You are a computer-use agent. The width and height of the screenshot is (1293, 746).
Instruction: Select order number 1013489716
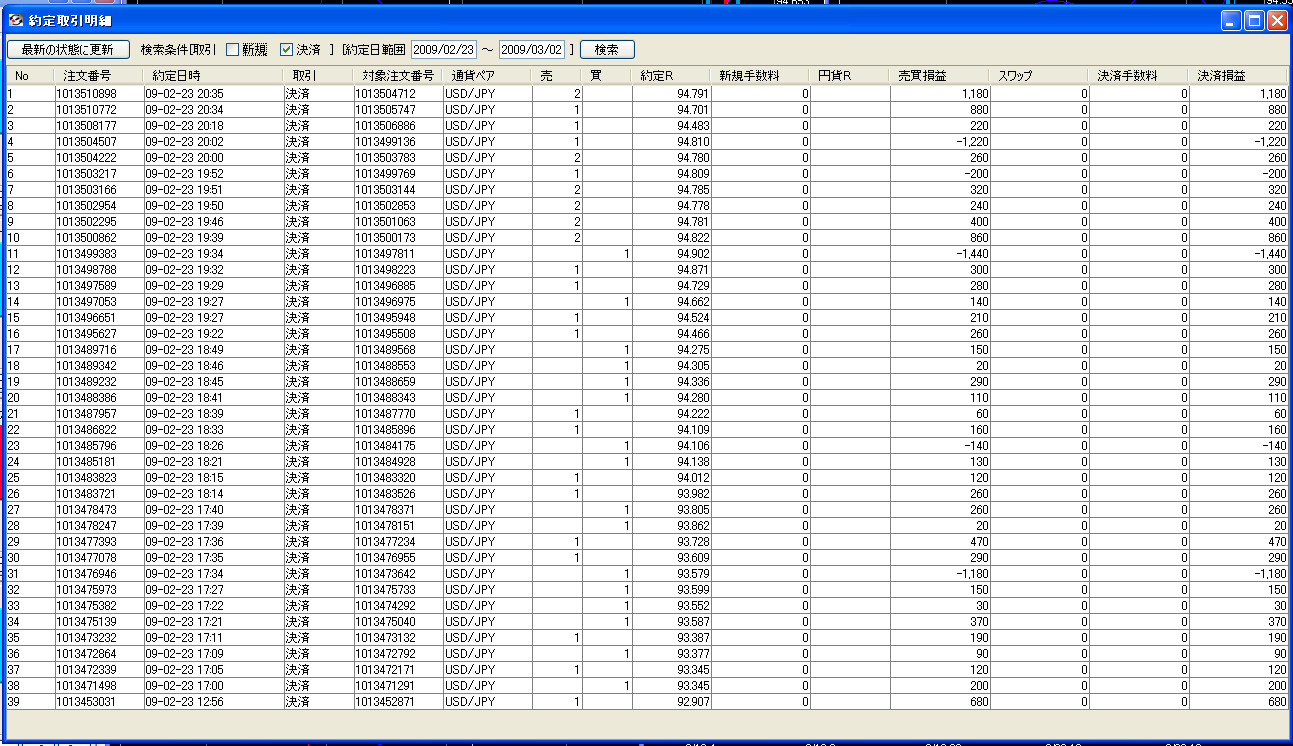(86, 349)
